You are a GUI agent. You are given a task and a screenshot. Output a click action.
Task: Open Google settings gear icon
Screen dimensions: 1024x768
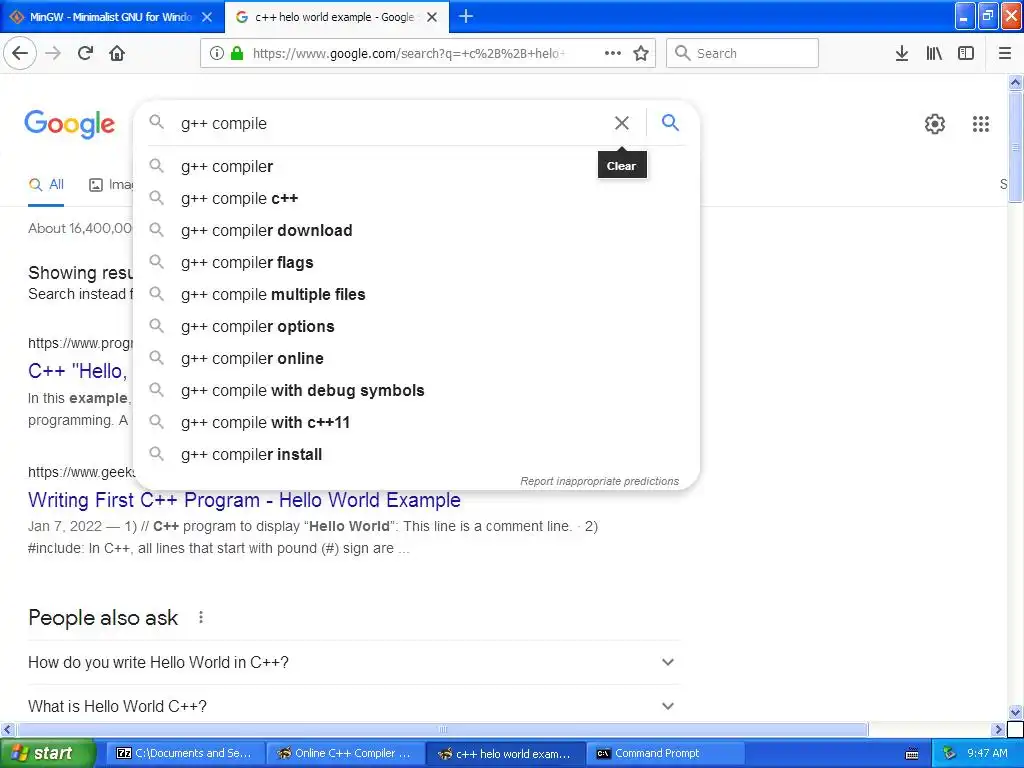(935, 123)
